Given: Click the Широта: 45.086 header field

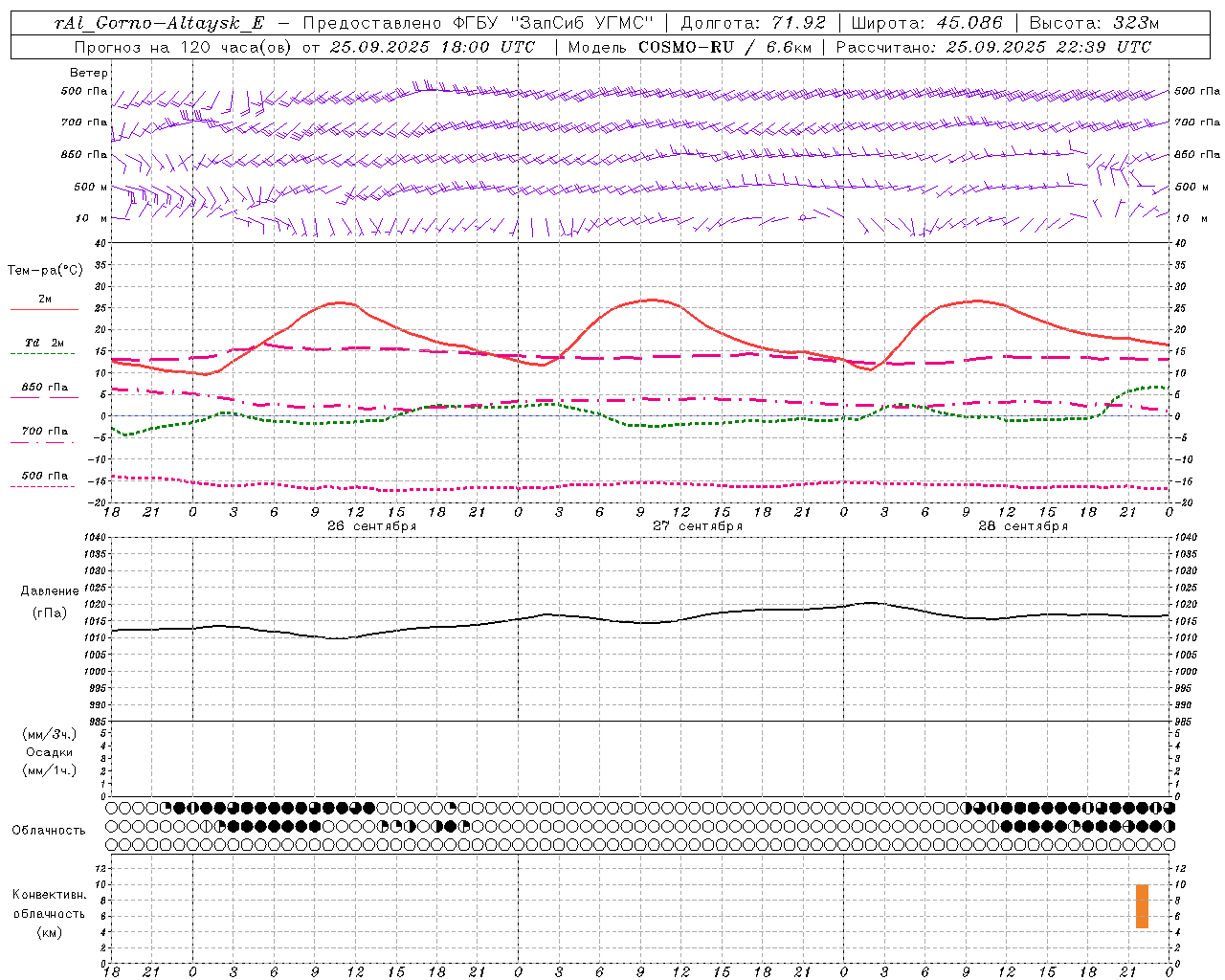Looking at the screenshot, I should pyautogui.click(x=926, y=23).
